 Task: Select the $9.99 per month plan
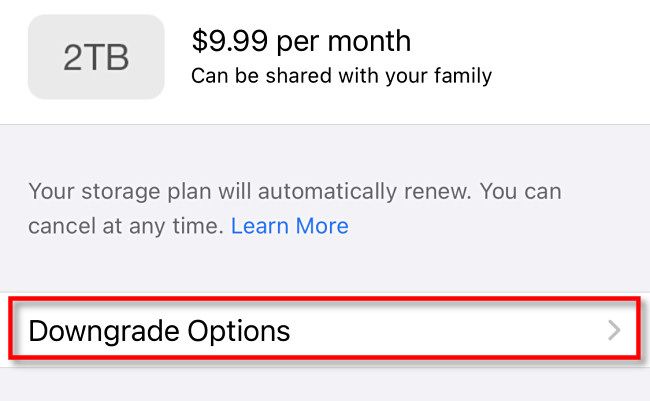300,42
